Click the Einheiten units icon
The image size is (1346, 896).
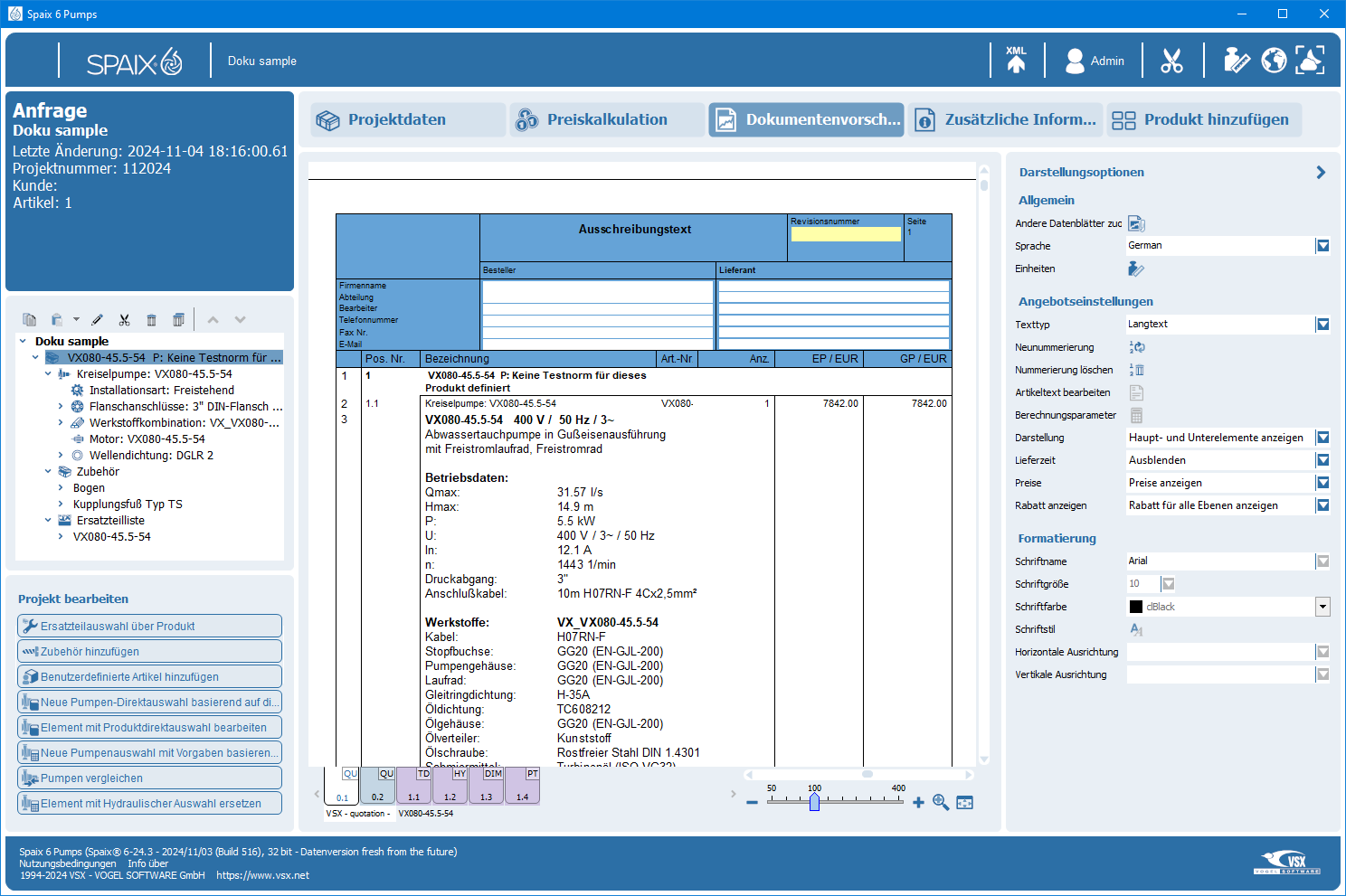(x=1136, y=269)
